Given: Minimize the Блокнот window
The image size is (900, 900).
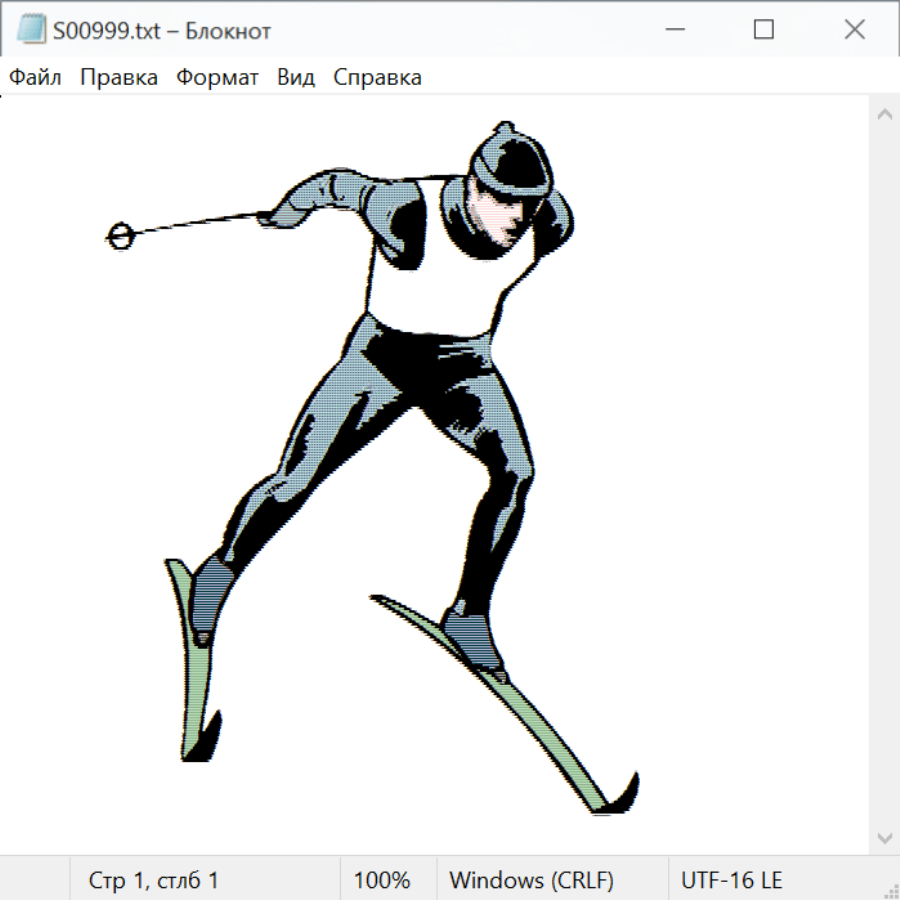Looking at the screenshot, I should click(x=673, y=30).
